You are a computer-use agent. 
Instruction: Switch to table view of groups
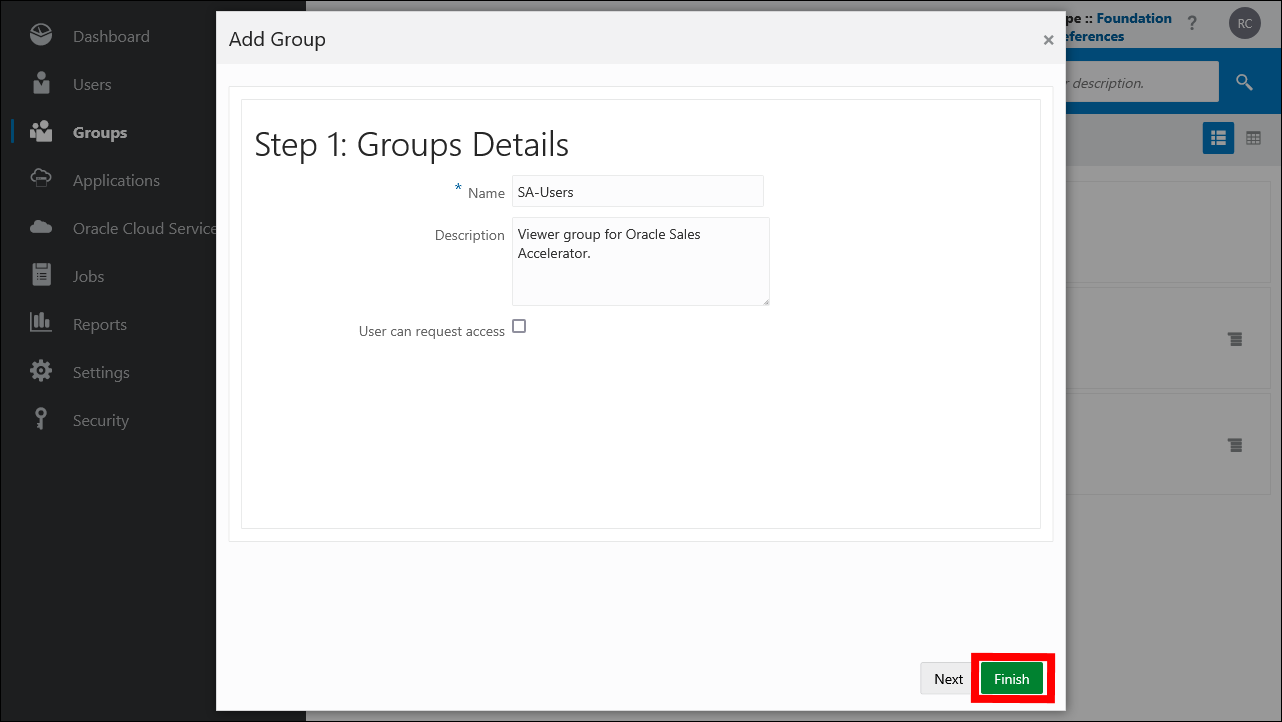point(1254,138)
